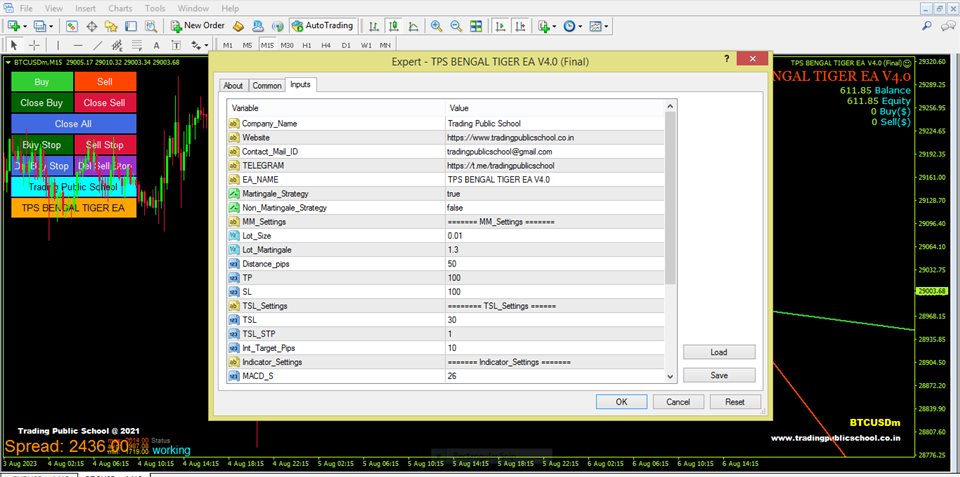
Task: Click the inputs list vertical scrollbar
Action: pos(671,200)
